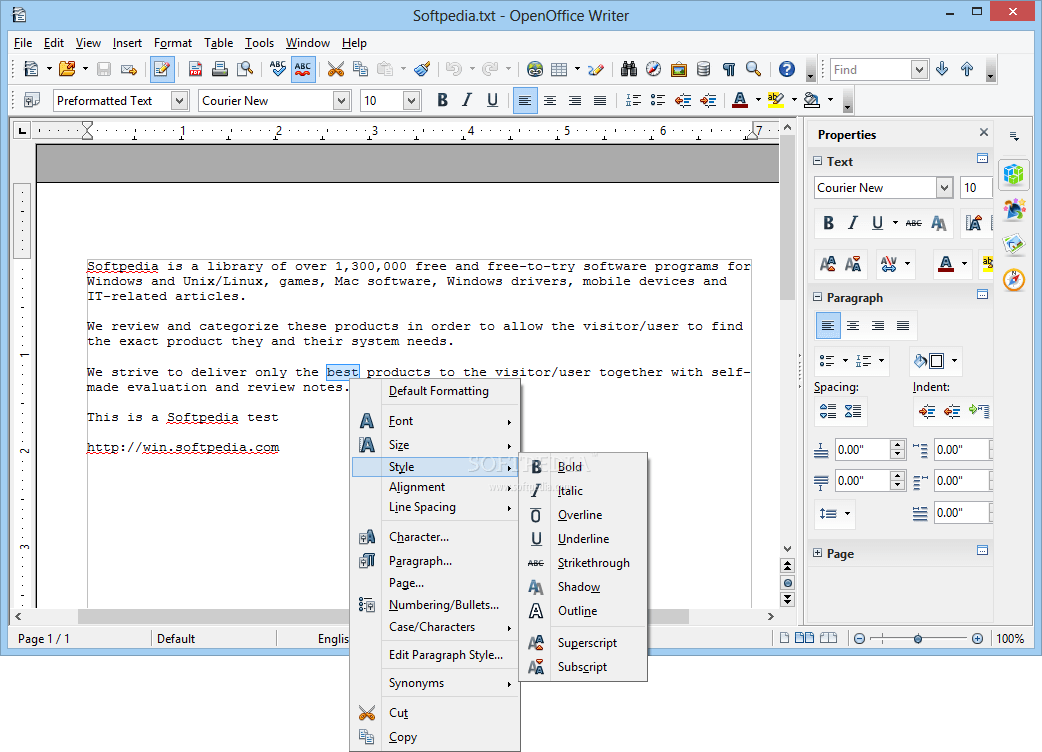The height and width of the screenshot is (752, 1042).
Task: Click Find Previous up arrow
Action: 967,69
